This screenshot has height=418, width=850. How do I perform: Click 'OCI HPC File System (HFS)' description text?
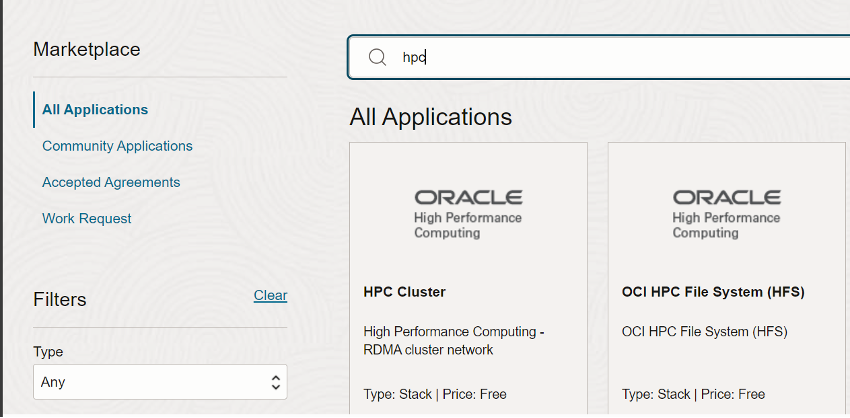tap(704, 331)
